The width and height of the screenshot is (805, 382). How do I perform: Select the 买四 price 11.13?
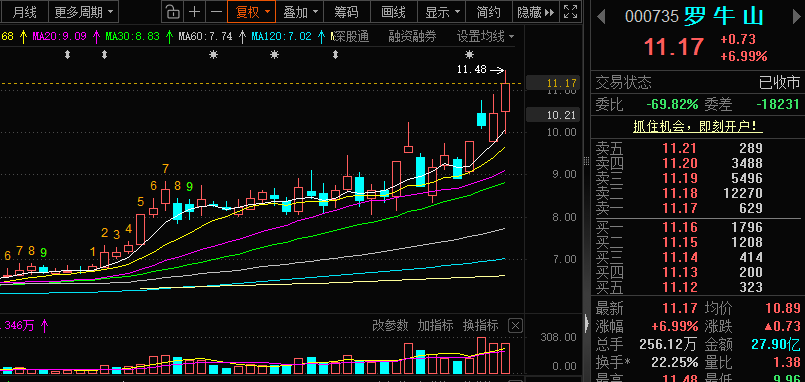coord(679,272)
